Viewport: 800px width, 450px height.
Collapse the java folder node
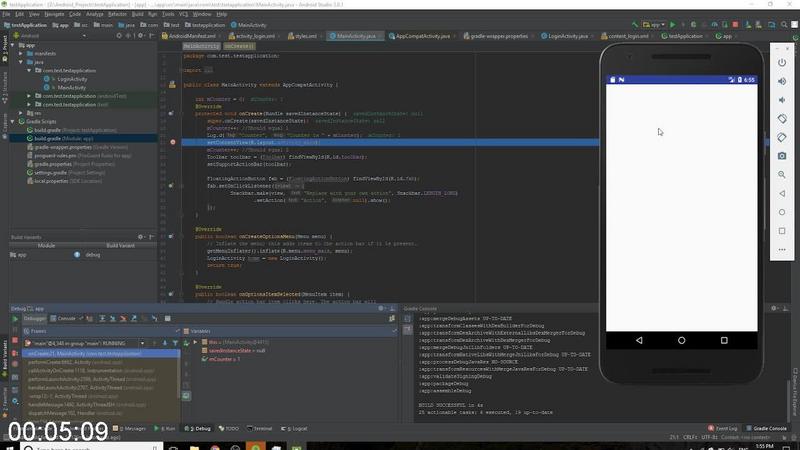(21, 62)
